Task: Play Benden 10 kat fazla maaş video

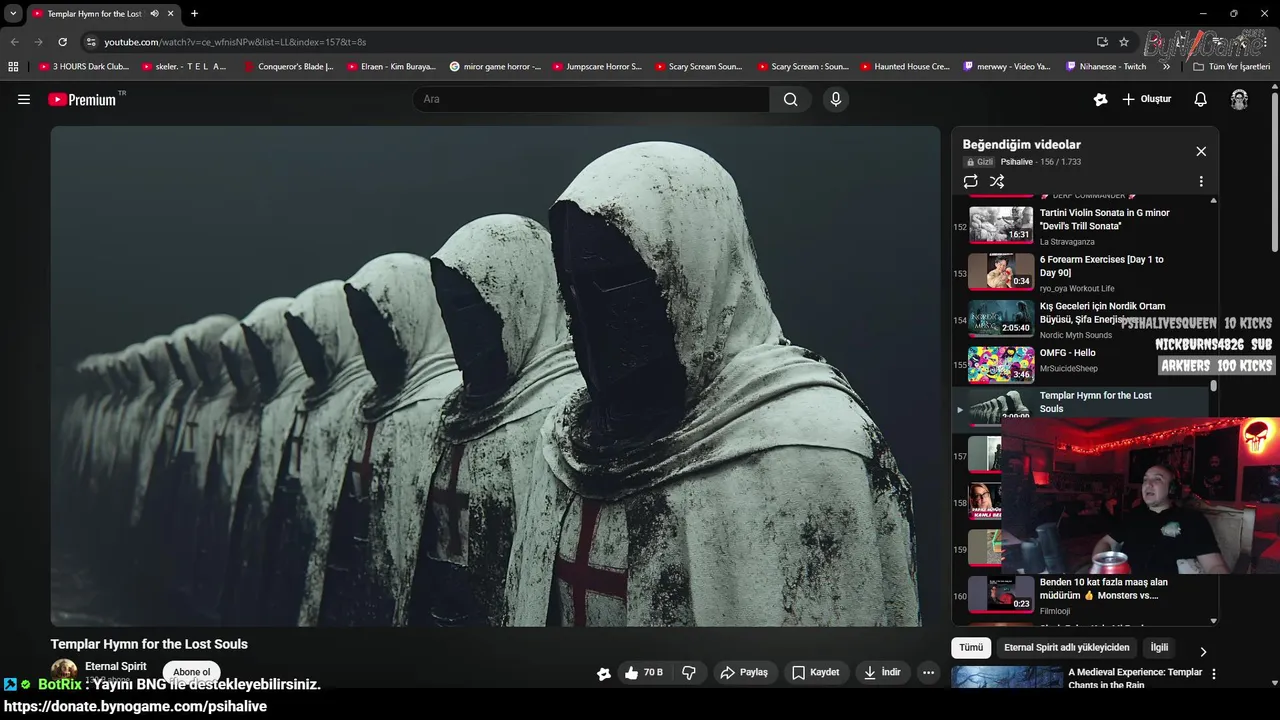Action: (x=1080, y=595)
